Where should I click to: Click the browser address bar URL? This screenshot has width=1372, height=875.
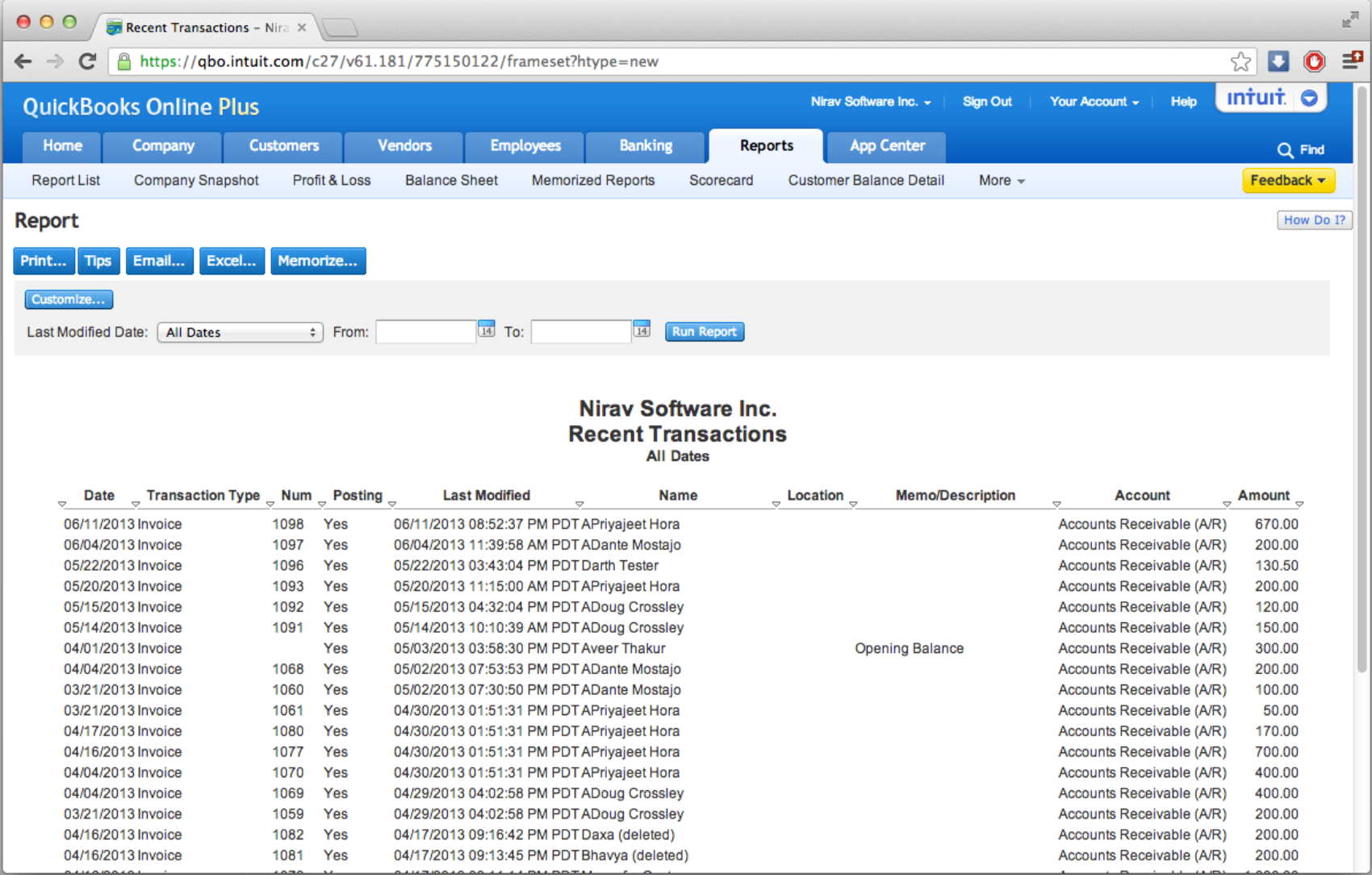[x=399, y=61]
